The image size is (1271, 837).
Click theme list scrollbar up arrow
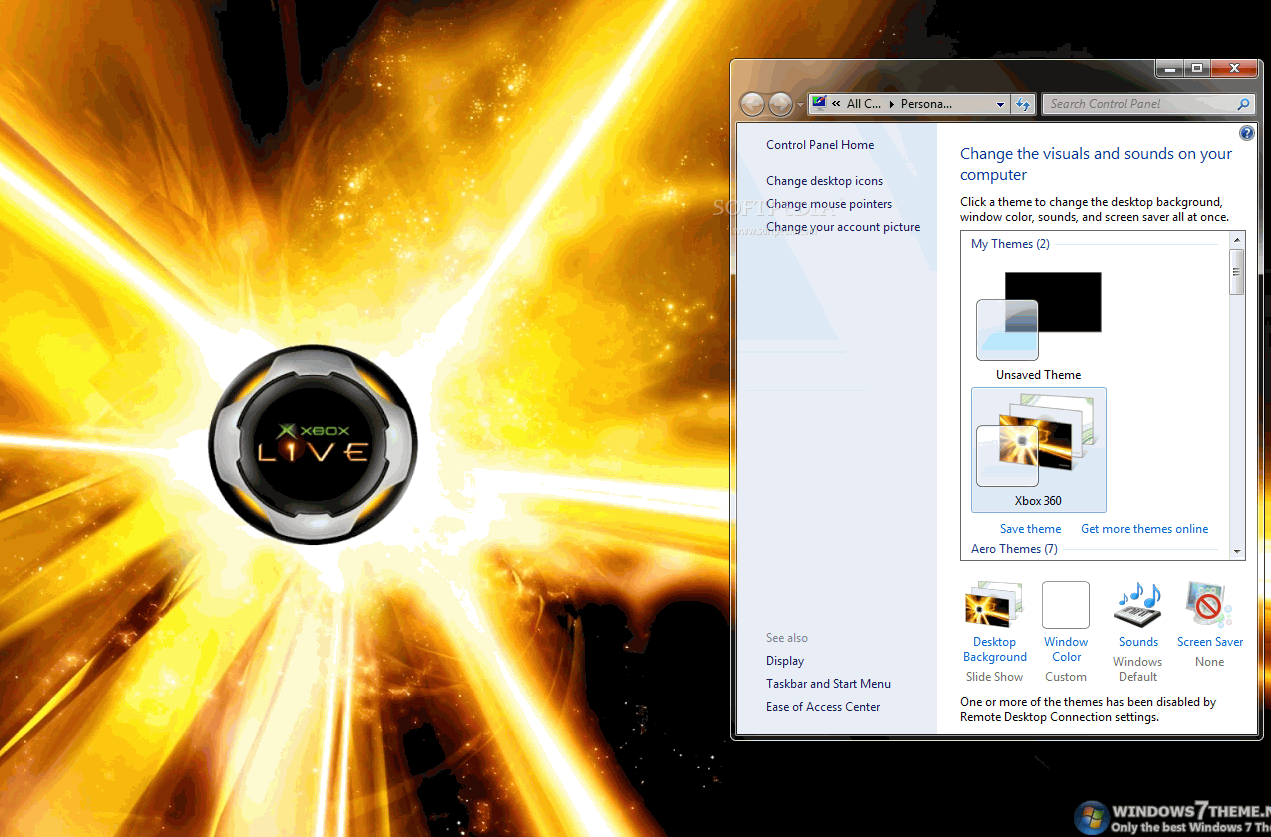[x=1238, y=240]
